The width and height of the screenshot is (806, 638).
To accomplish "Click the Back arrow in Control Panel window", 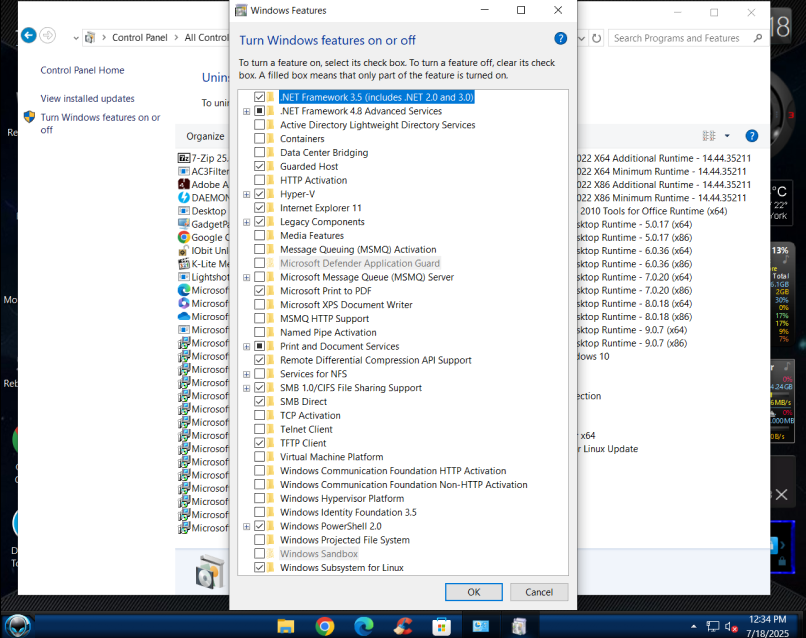I will coord(29,35).
